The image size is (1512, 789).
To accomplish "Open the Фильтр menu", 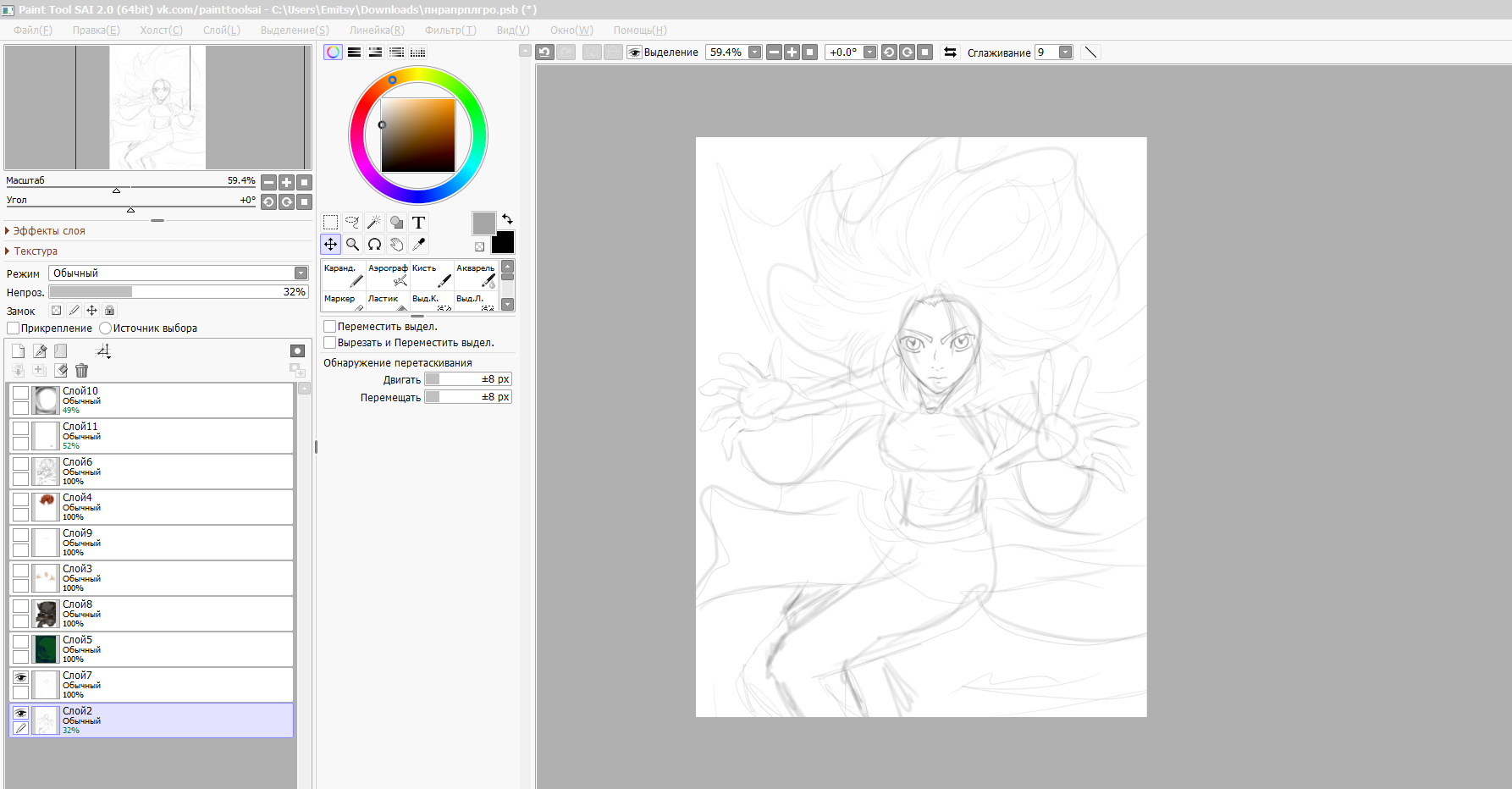I will (450, 30).
